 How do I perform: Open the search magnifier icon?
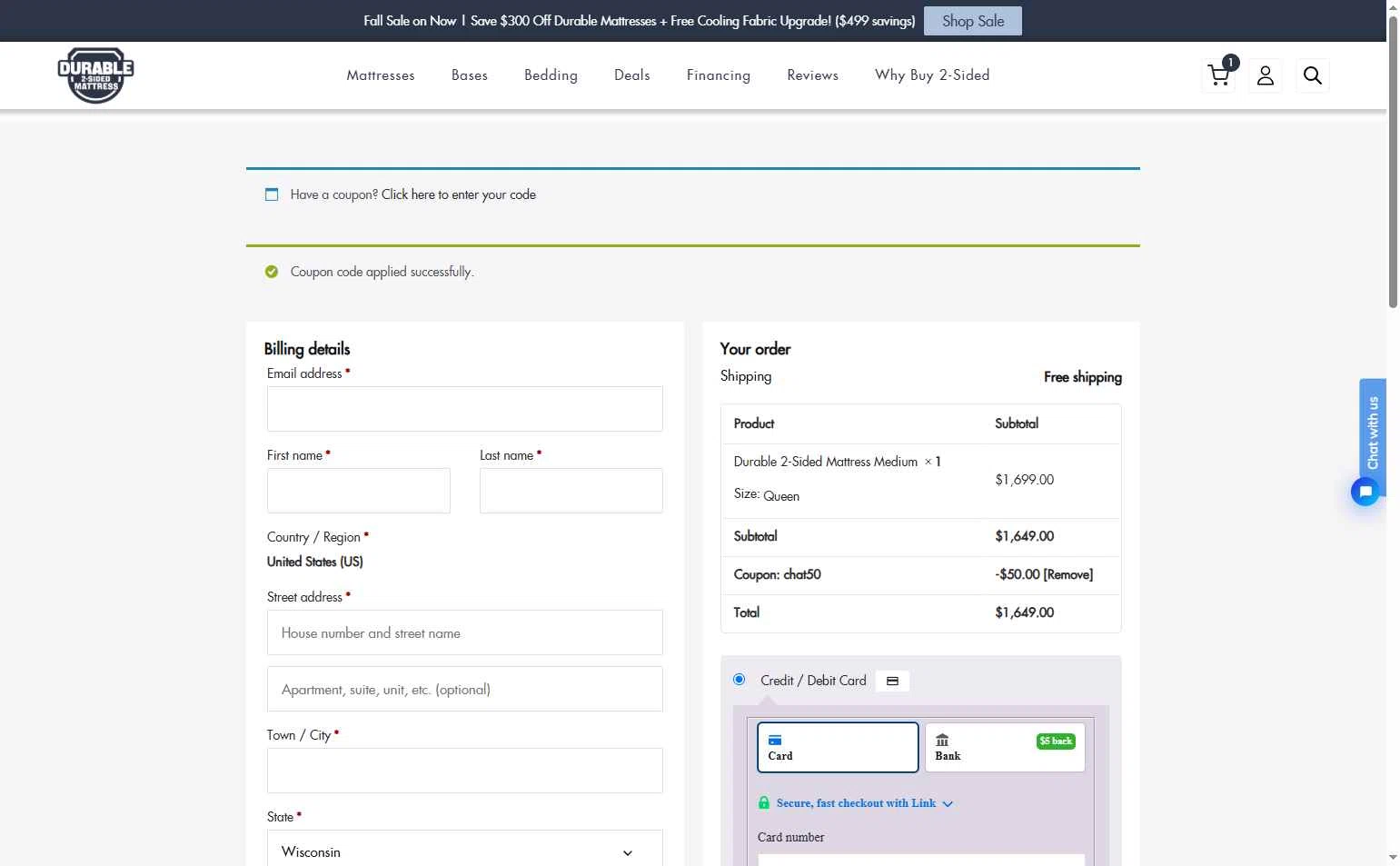click(1313, 75)
